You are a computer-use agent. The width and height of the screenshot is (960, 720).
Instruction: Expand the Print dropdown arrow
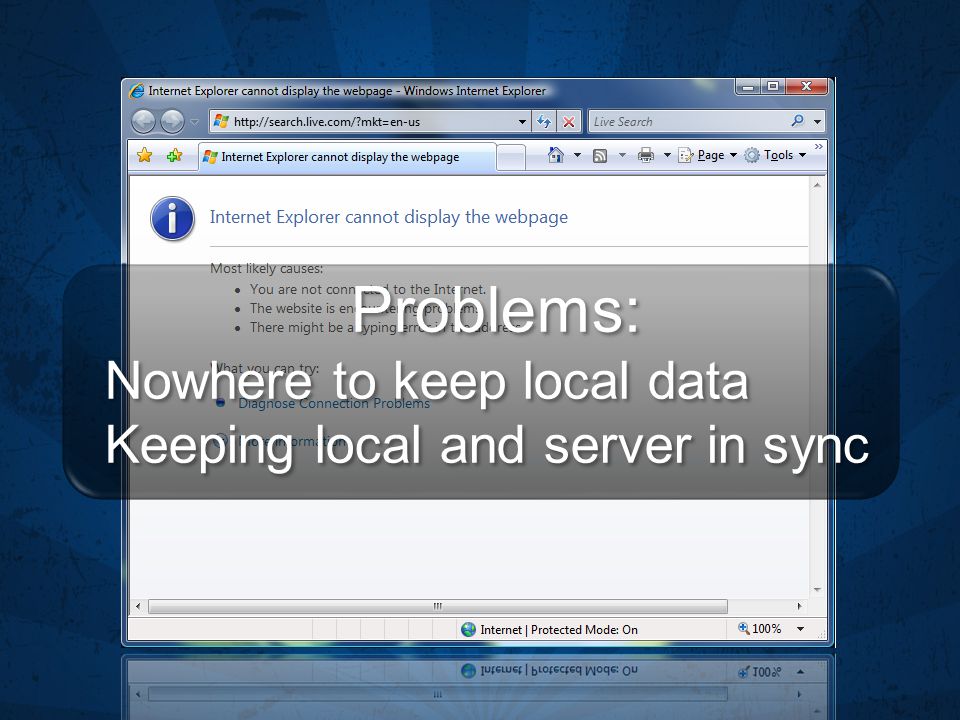pyautogui.click(x=667, y=155)
